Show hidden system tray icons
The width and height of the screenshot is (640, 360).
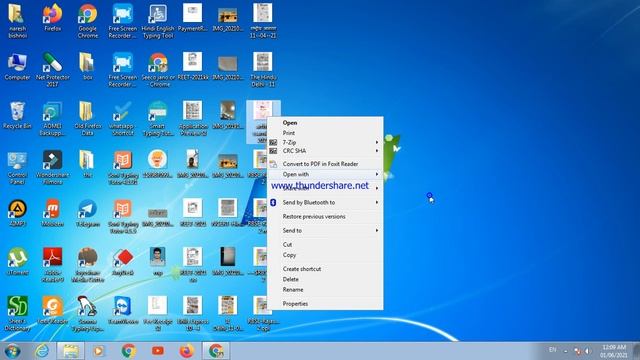565,351
